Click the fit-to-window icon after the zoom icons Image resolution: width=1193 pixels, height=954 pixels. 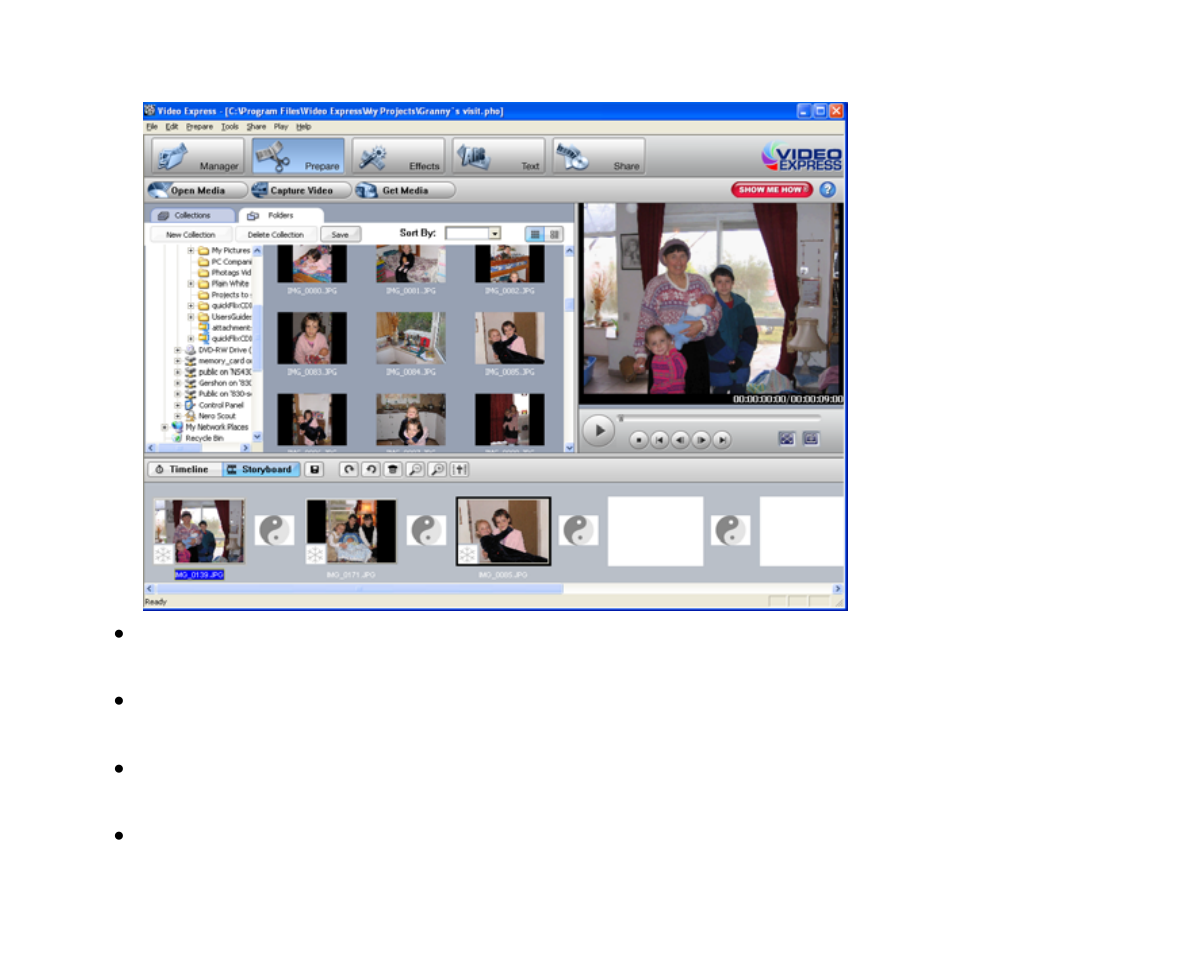click(460, 469)
